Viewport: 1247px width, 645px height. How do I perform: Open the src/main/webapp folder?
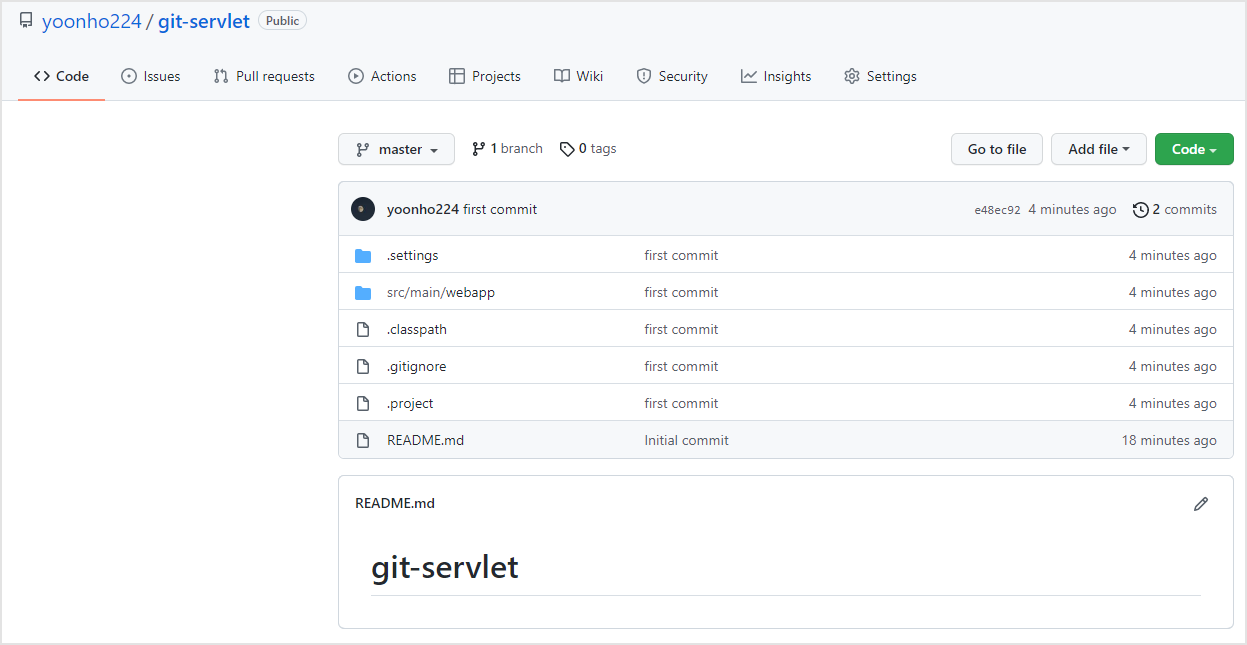pos(441,292)
